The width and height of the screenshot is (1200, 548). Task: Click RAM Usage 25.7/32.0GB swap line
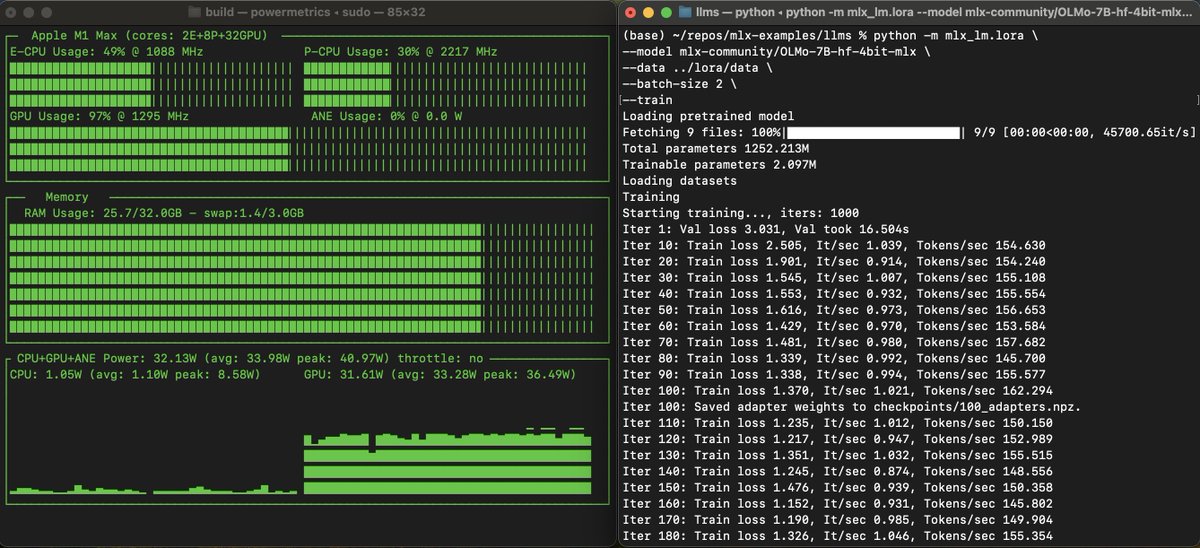(x=164, y=213)
